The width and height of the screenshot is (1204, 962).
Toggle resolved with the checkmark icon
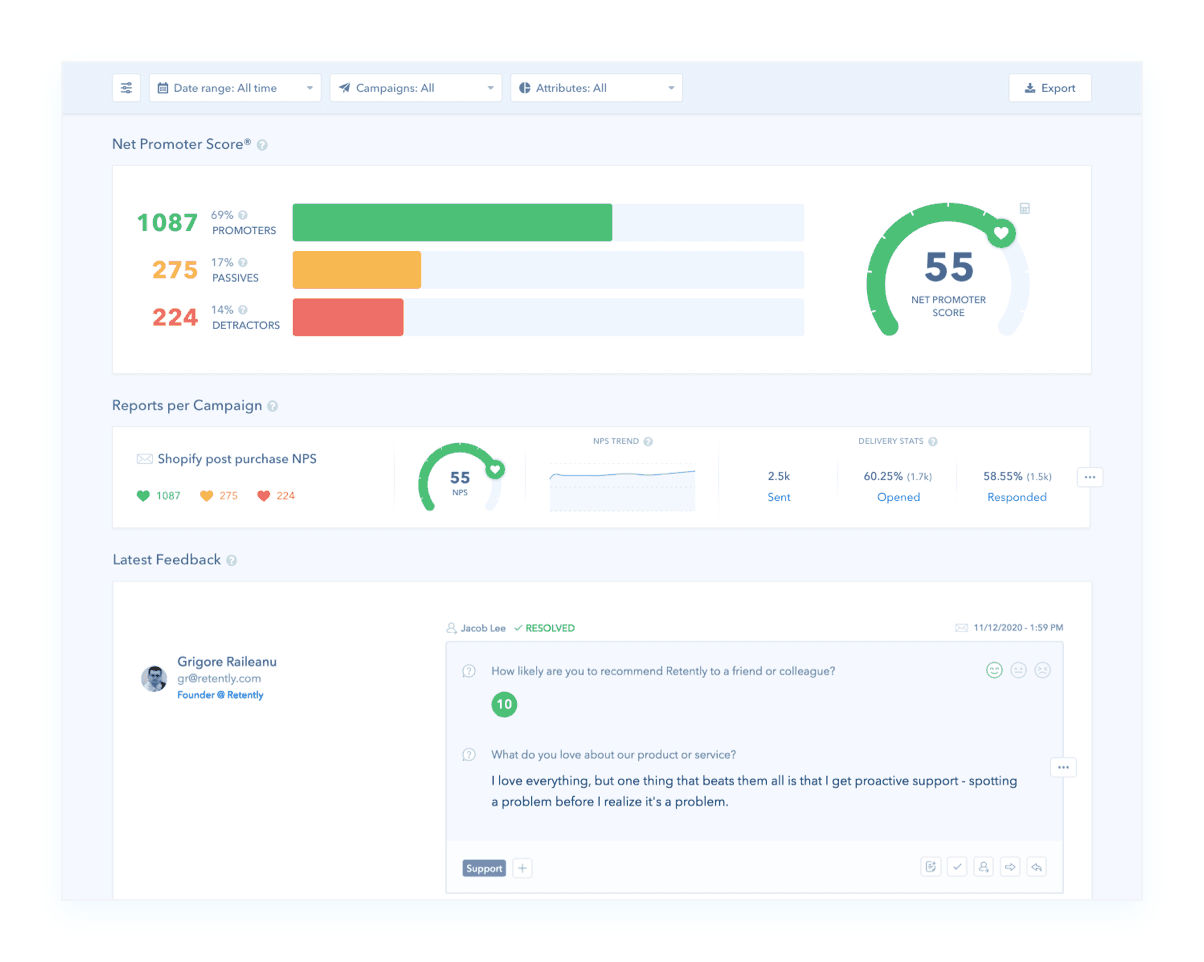(958, 867)
